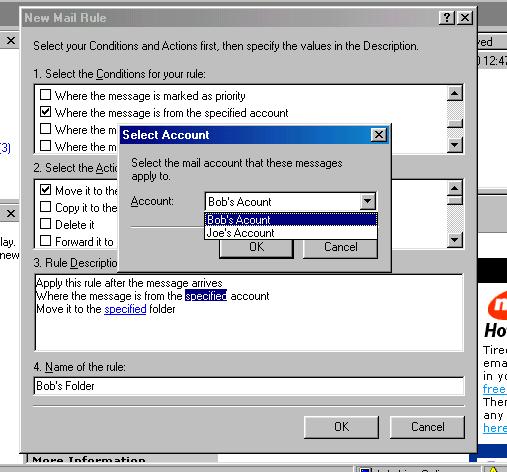Click the Conditions list scrollbar thumb
The image size is (507, 472).
click(455, 124)
